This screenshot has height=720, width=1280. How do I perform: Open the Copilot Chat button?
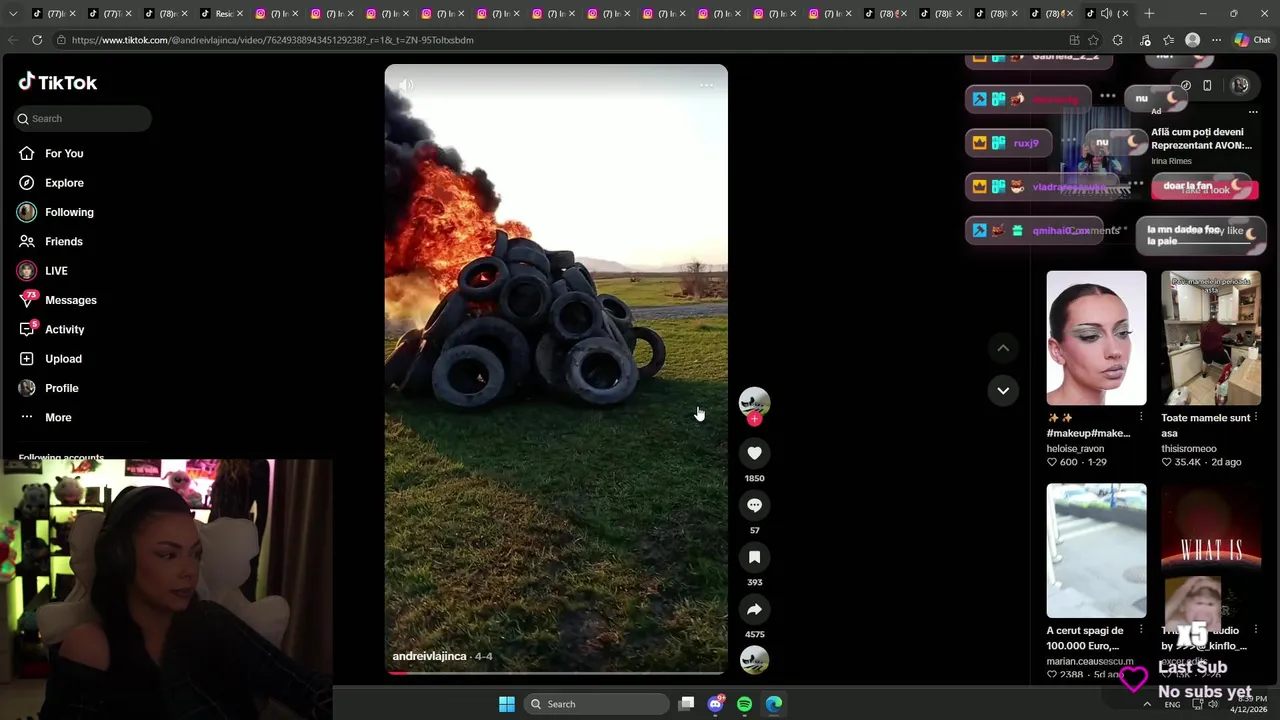[1253, 40]
